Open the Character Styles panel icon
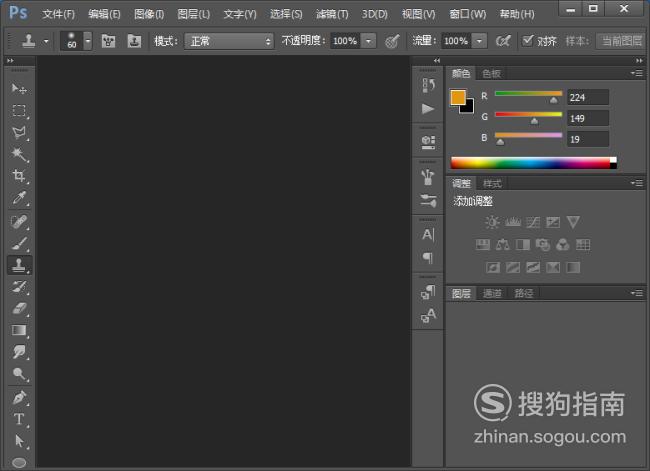650x471 pixels. point(428,315)
